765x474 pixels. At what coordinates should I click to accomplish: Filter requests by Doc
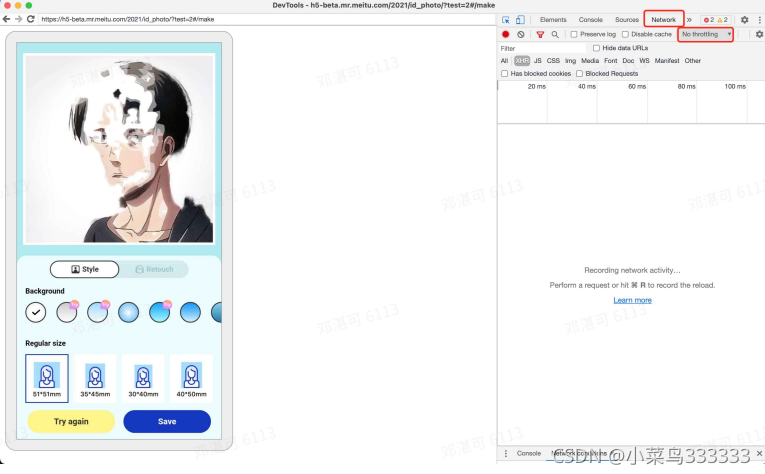[628, 60]
